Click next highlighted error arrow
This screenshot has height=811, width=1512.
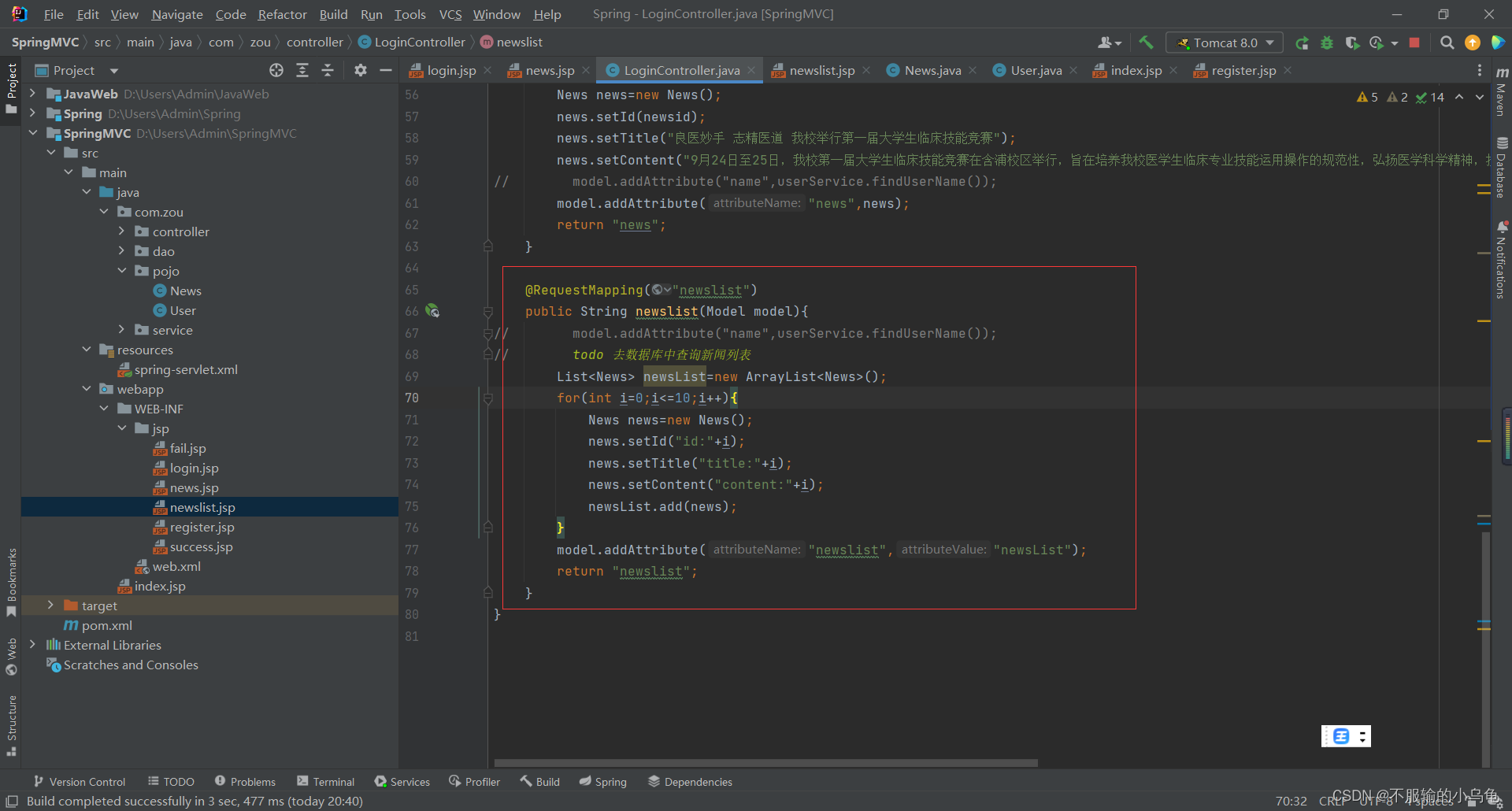pyautogui.click(x=1480, y=97)
